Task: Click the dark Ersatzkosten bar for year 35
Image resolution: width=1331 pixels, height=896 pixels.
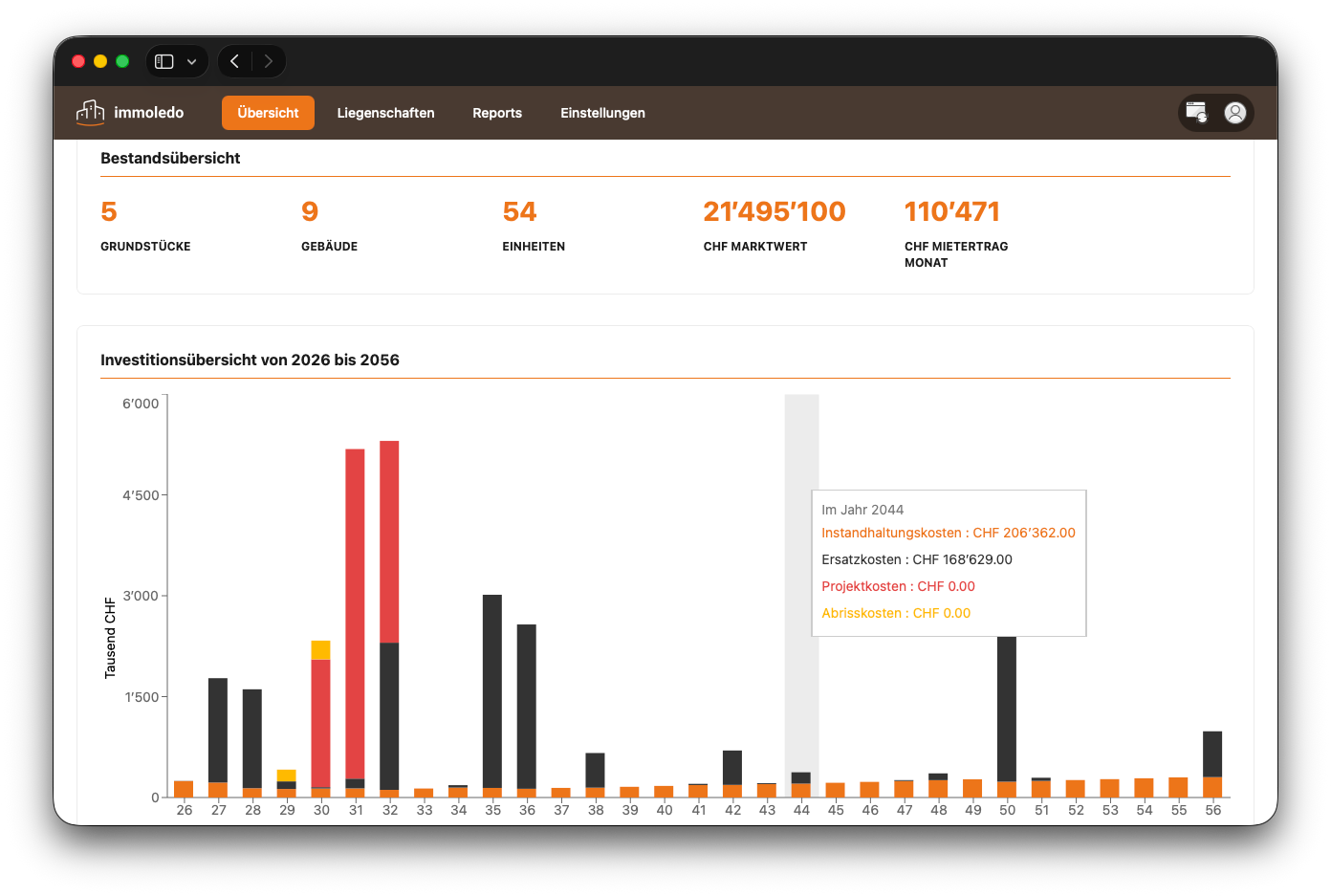Action: pyautogui.click(x=492, y=691)
